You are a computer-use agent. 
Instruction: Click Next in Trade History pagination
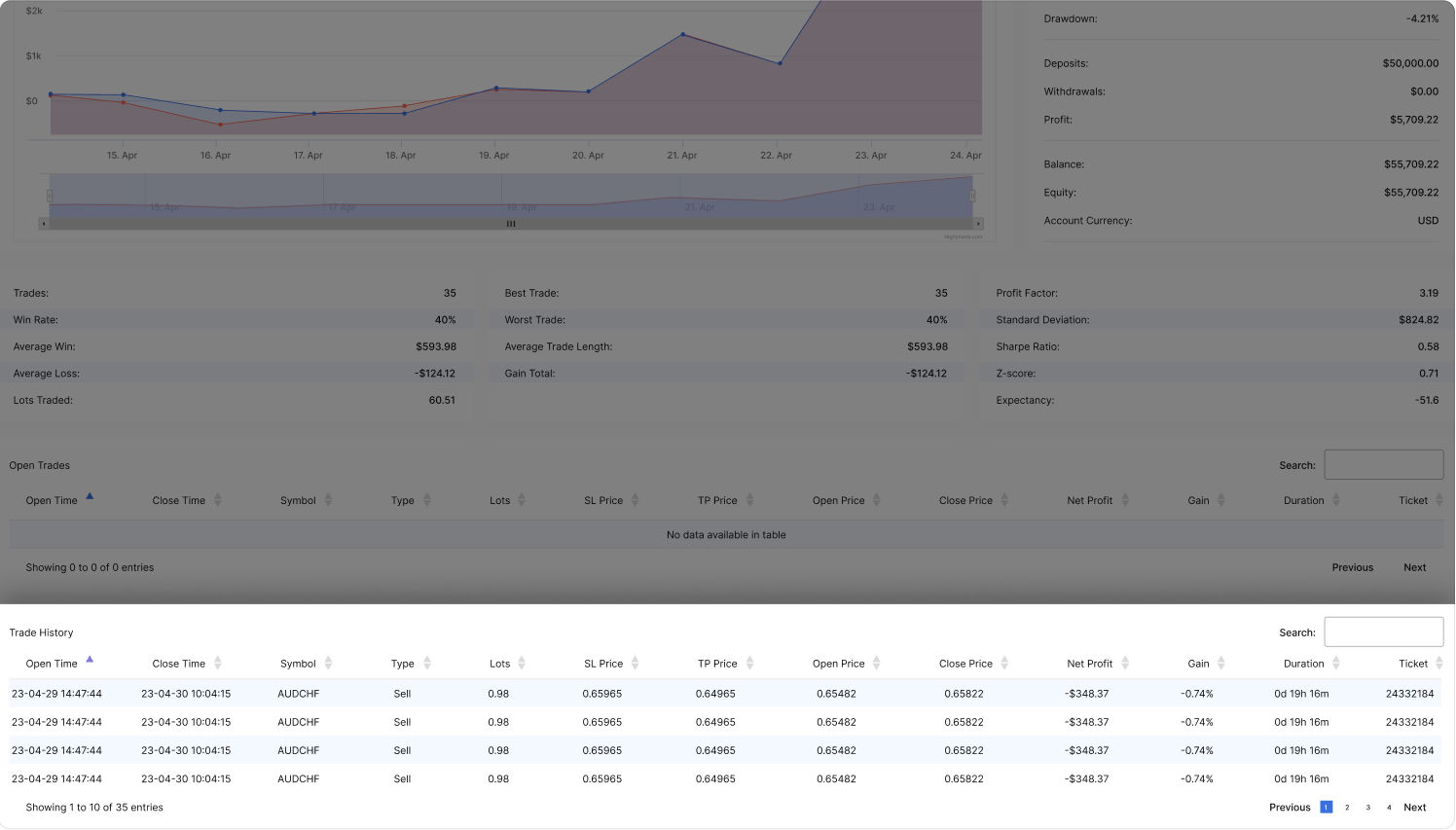[1414, 808]
